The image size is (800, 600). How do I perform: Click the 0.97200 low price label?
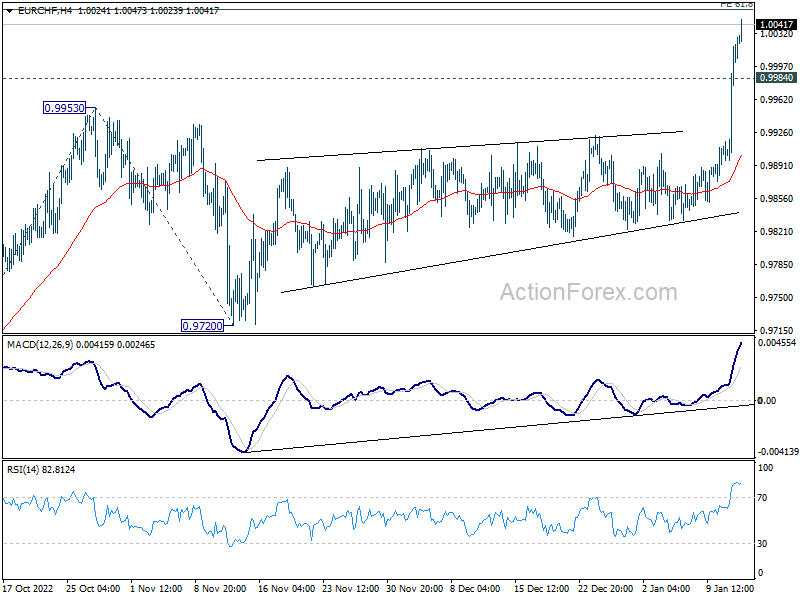pyautogui.click(x=203, y=326)
